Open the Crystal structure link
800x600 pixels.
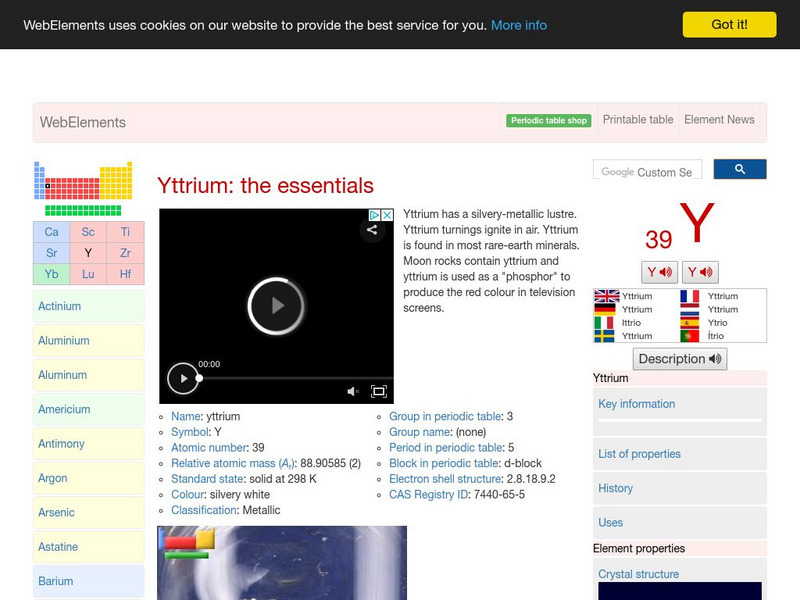[x=638, y=574]
